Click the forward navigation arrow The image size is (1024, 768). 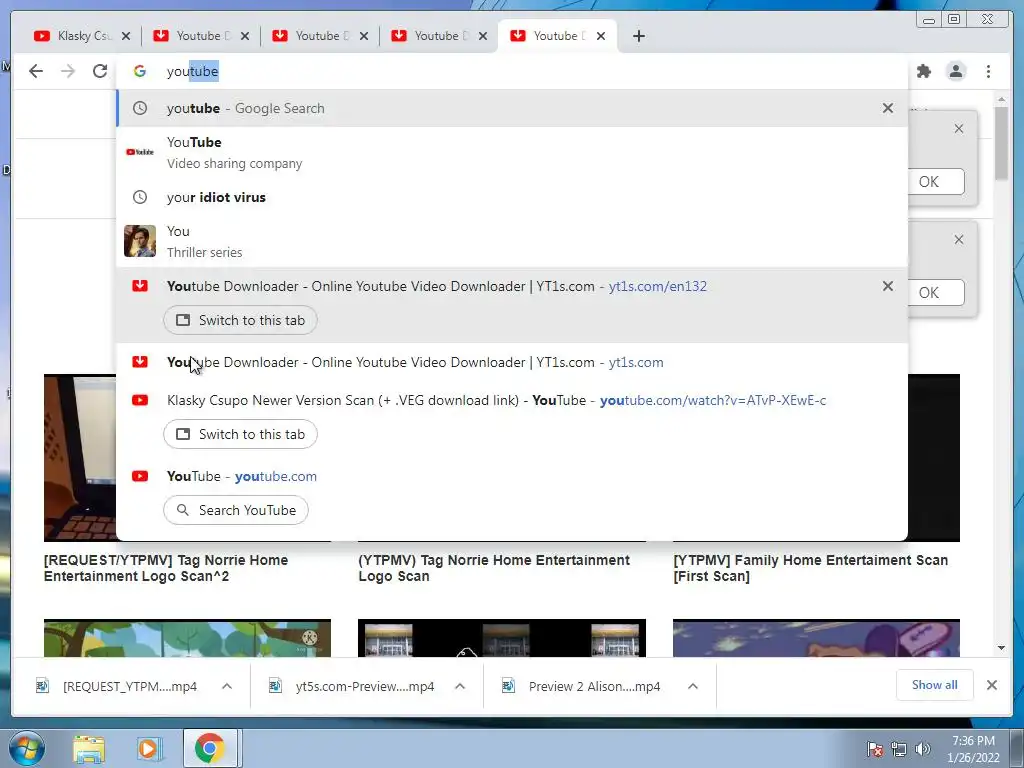point(68,71)
